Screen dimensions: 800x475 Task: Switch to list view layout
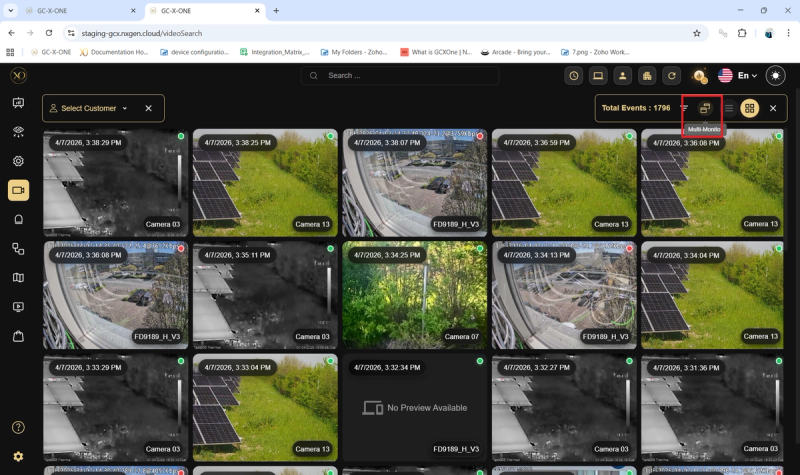pos(729,108)
